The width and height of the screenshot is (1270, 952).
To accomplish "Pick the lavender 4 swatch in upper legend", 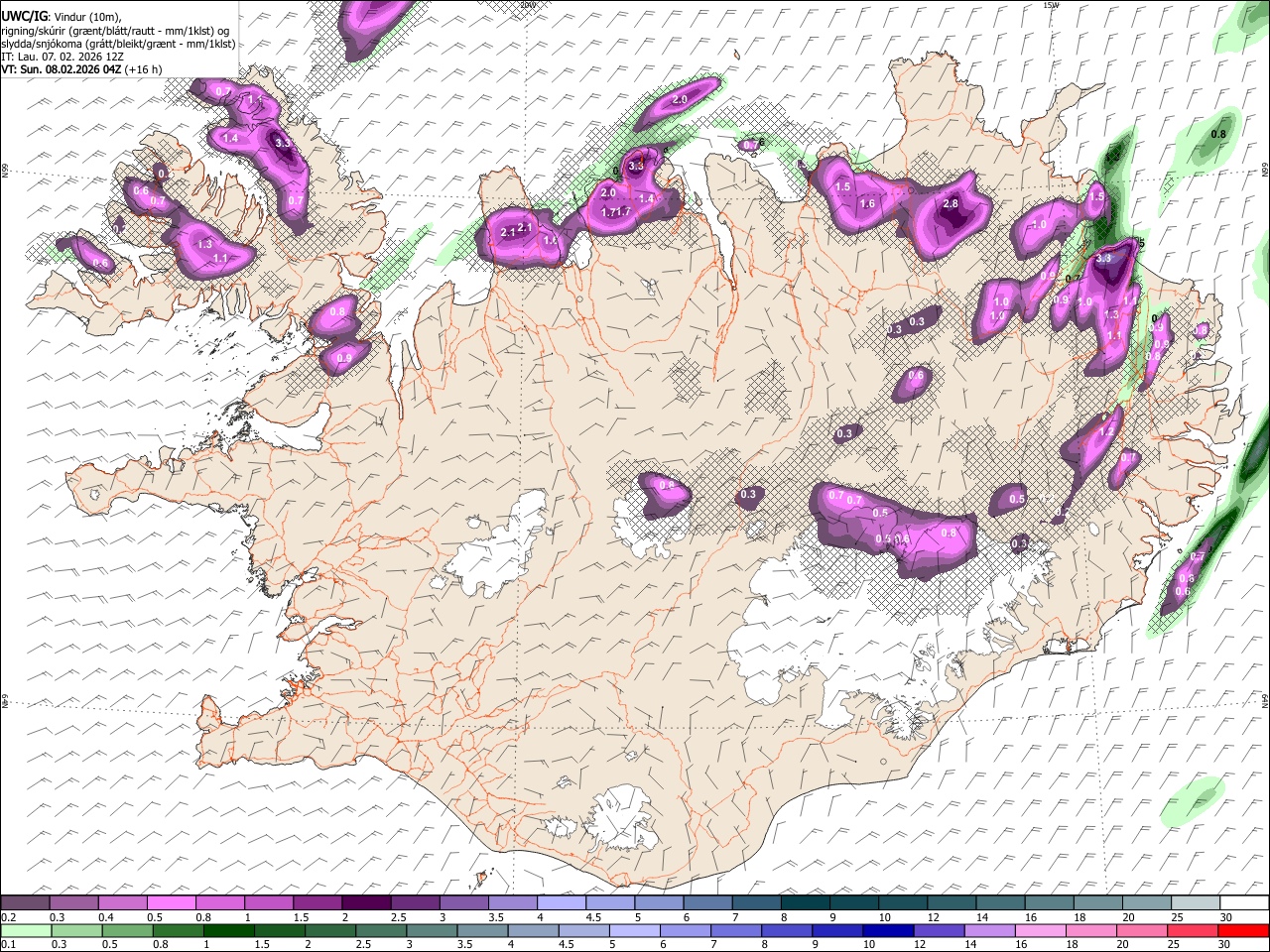I will coord(561,902).
